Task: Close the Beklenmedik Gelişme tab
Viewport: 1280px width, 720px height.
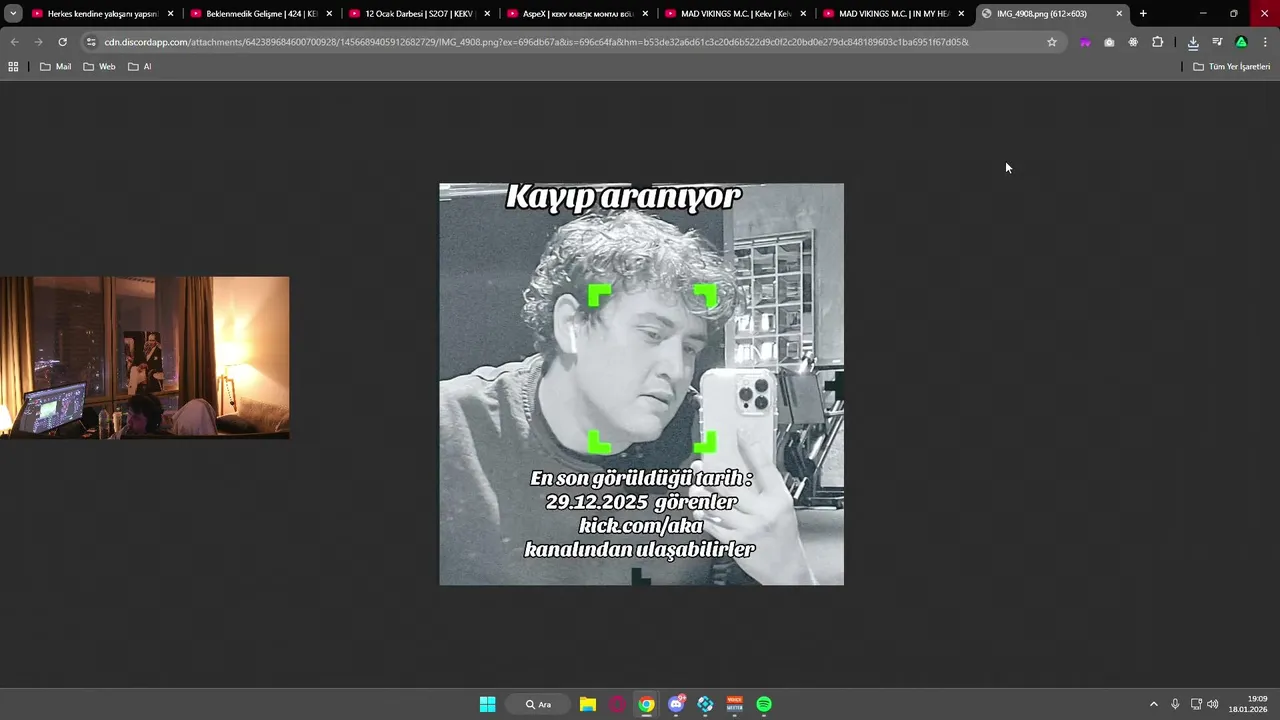Action: (x=329, y=13)
